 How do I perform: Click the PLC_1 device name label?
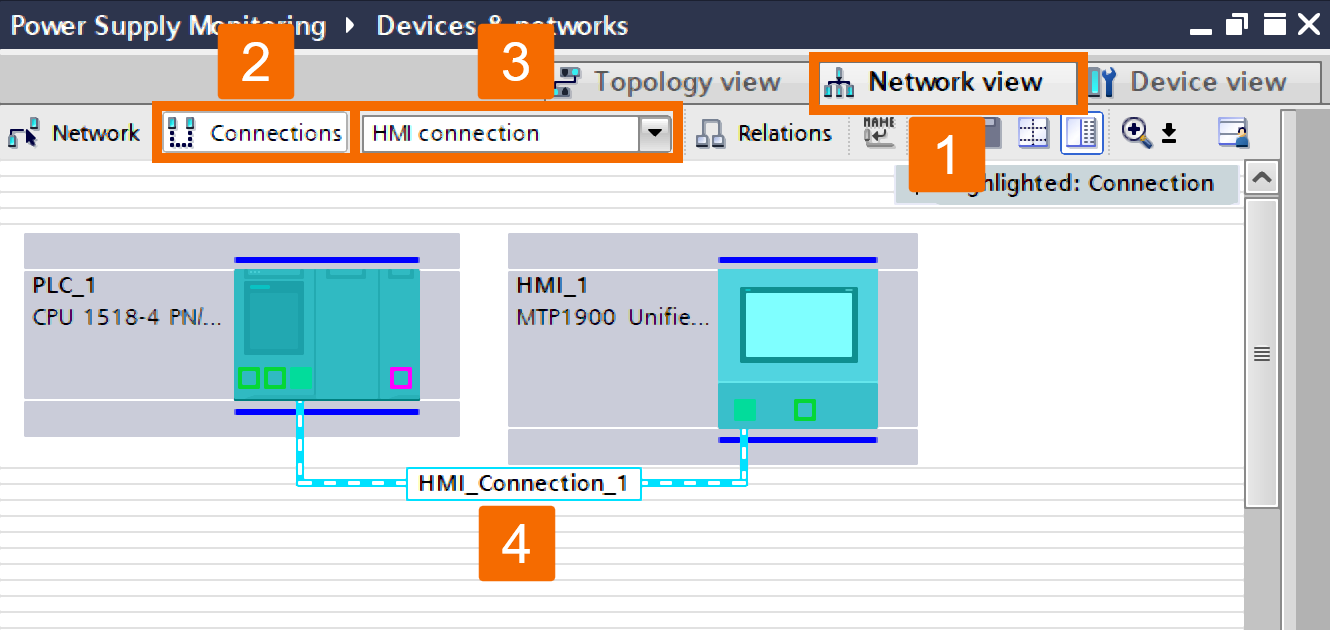click(64, 286)
